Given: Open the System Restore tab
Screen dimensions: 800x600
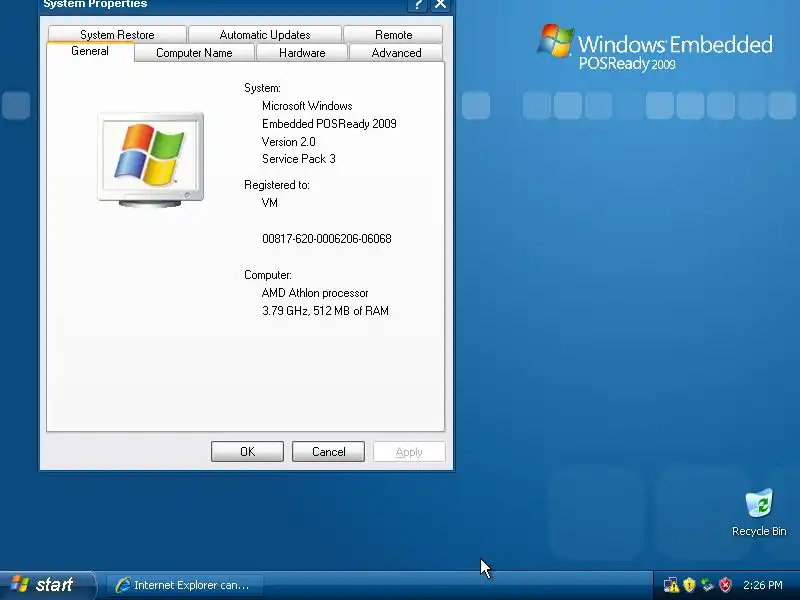Looking at the screenshot, I should (117, 35).
